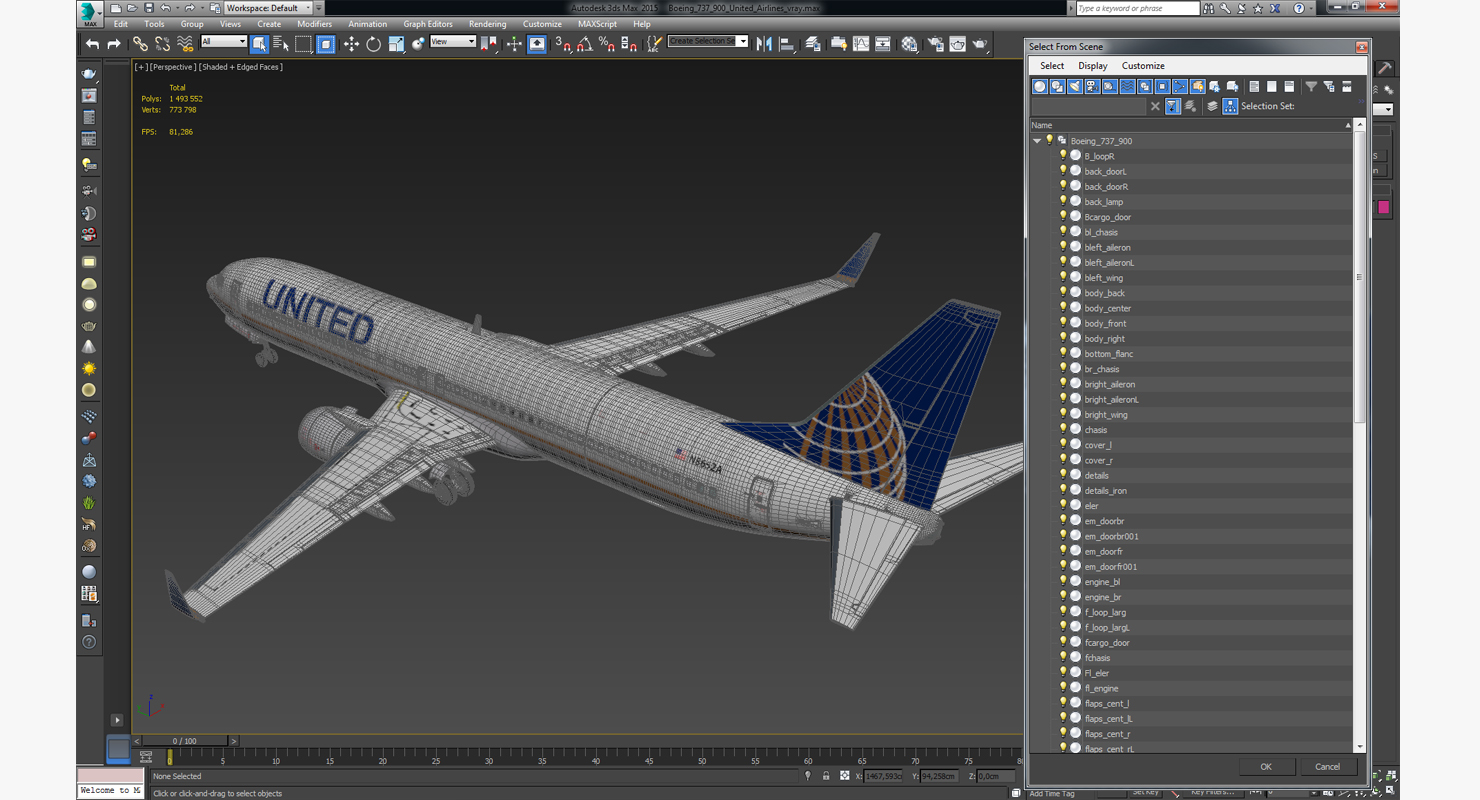Click the Shaded + Edged Faces label

coord(241,67)
